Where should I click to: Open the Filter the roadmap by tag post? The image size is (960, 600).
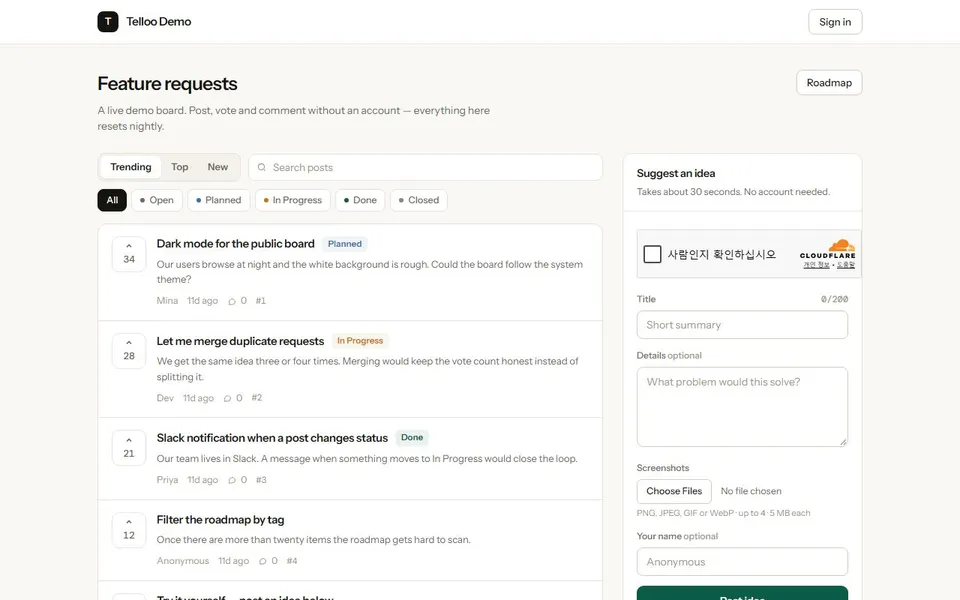220,520
